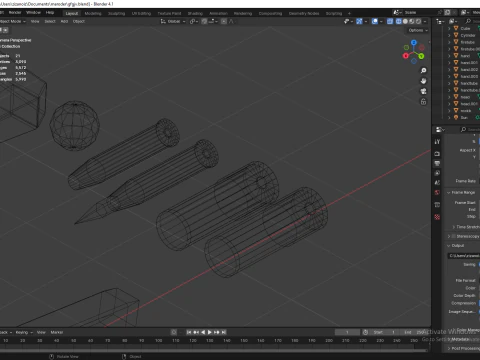Screen dimensions: 480x360
Task: Toggle Stereoscopy checkbox
Action: pos(453,236)
